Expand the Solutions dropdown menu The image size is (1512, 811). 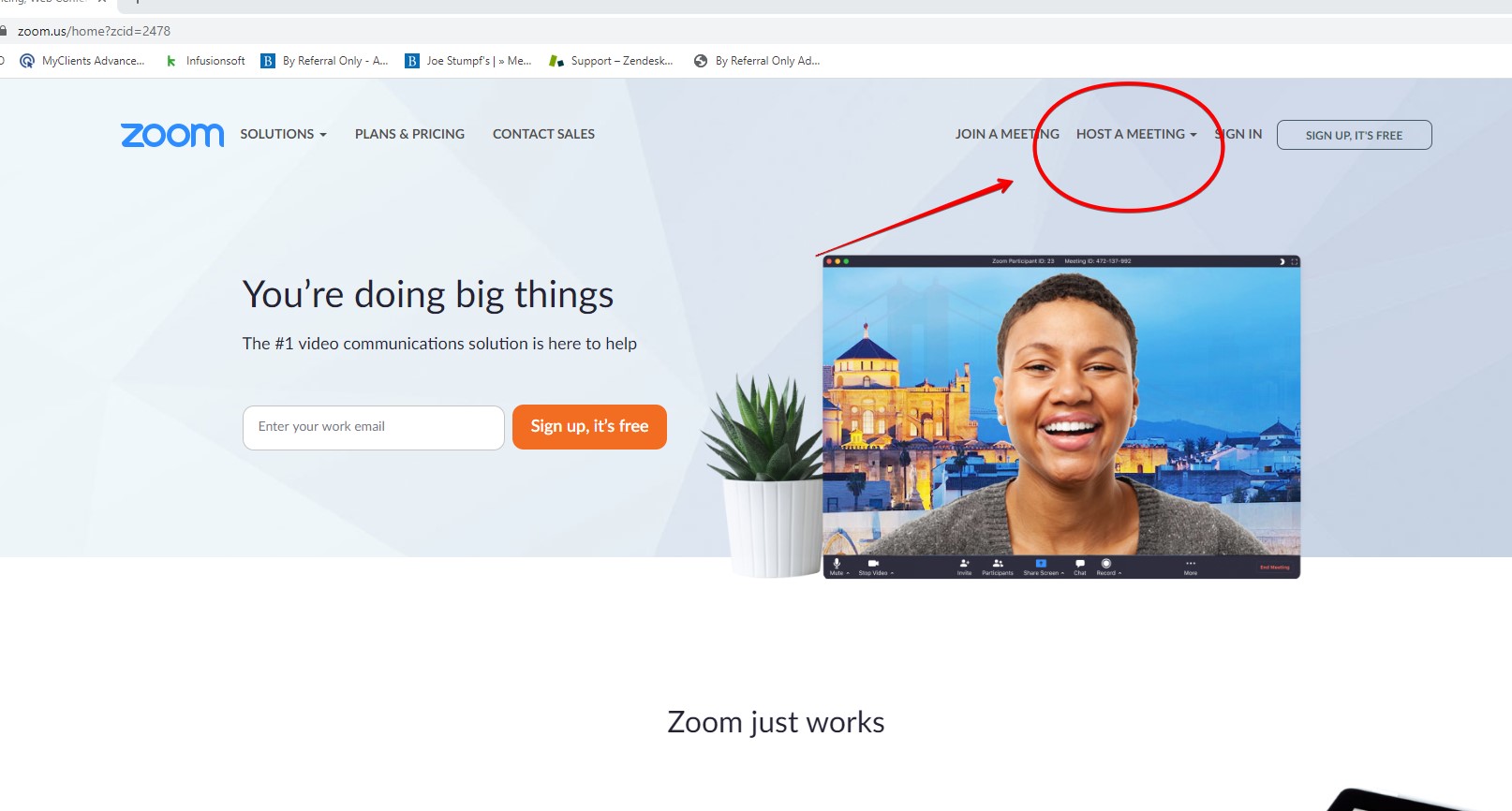[283, 134]
